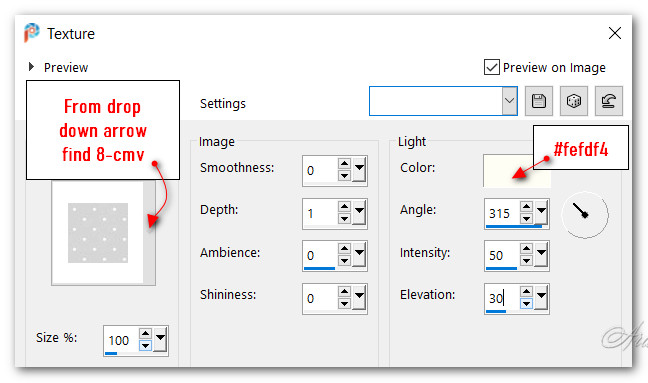Click the texture thumbnail preview
Image resolution: width=648 pixels, height=383 pixels.
pos(98,233)
